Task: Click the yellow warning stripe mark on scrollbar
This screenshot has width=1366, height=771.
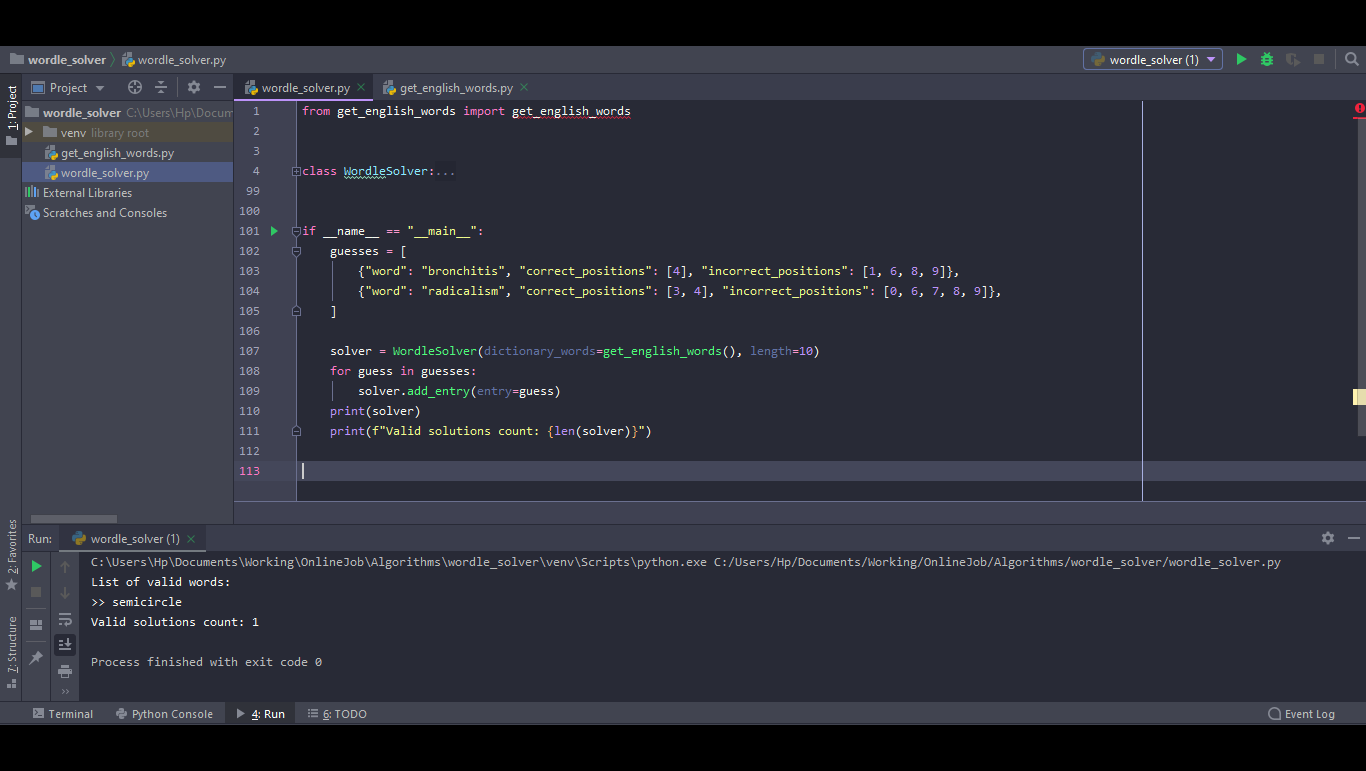Action: (x=1359, y=397)
